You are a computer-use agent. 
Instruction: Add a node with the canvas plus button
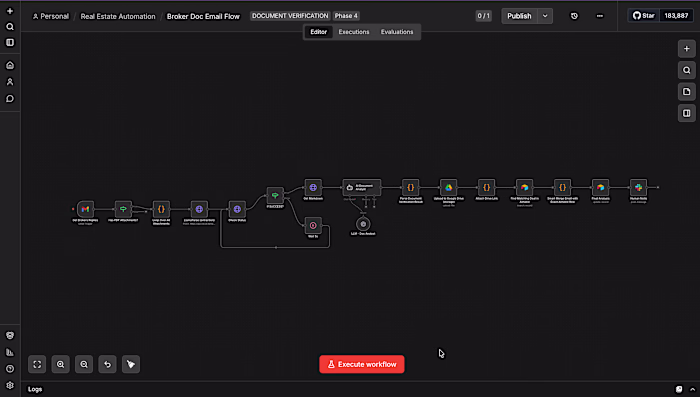tap(687, 49)
